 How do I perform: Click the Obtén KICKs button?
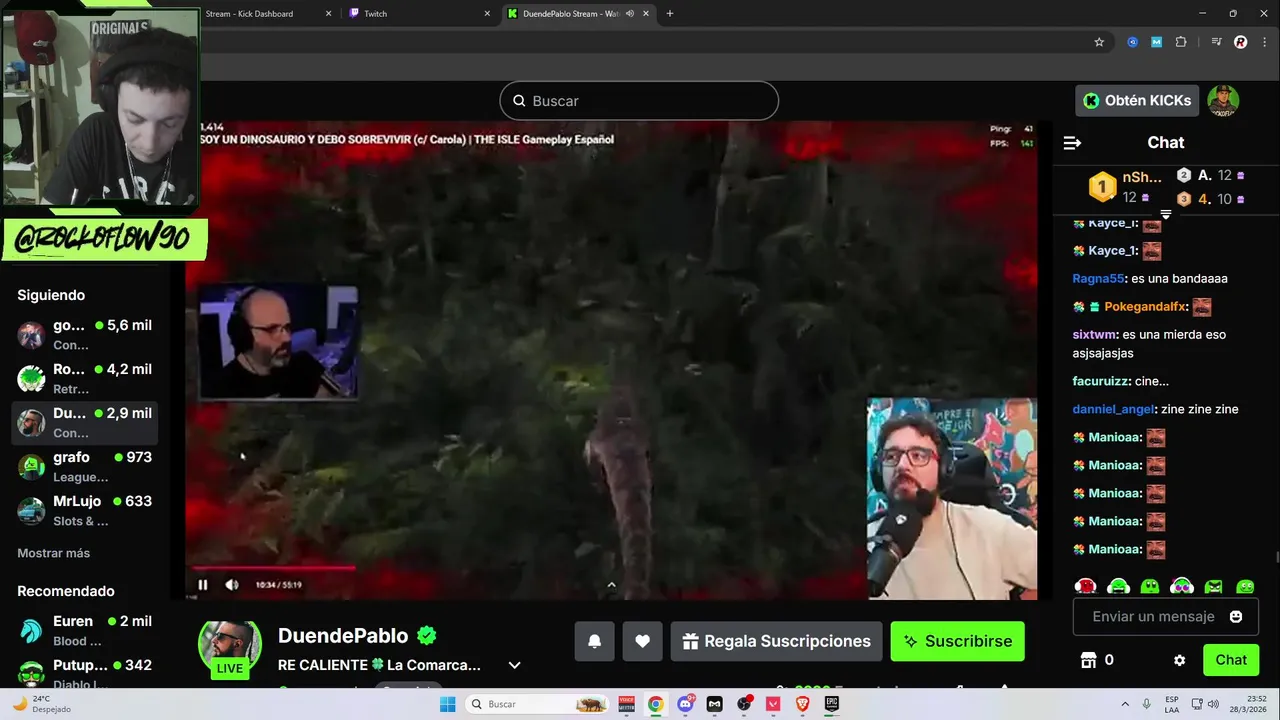(1137, 100)
